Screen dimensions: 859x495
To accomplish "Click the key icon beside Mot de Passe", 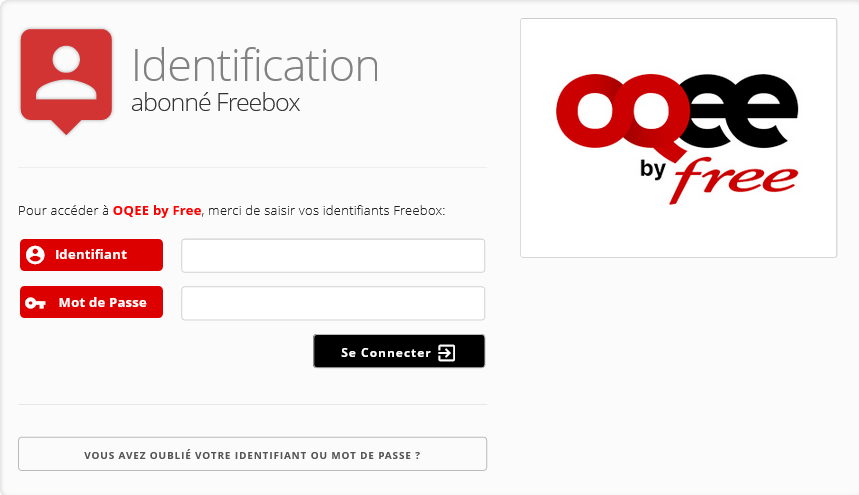I will (x=35, y=303).
